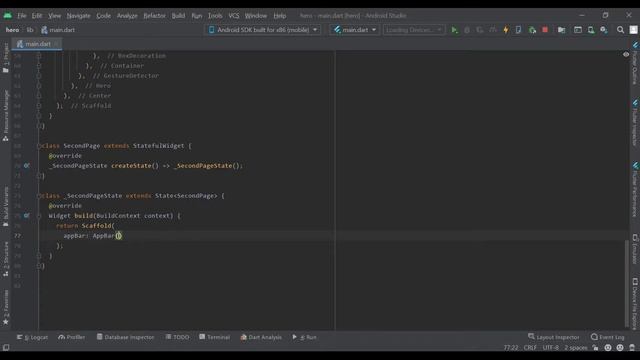
Task: Open the Navigate menu
Action: (78, 16)
